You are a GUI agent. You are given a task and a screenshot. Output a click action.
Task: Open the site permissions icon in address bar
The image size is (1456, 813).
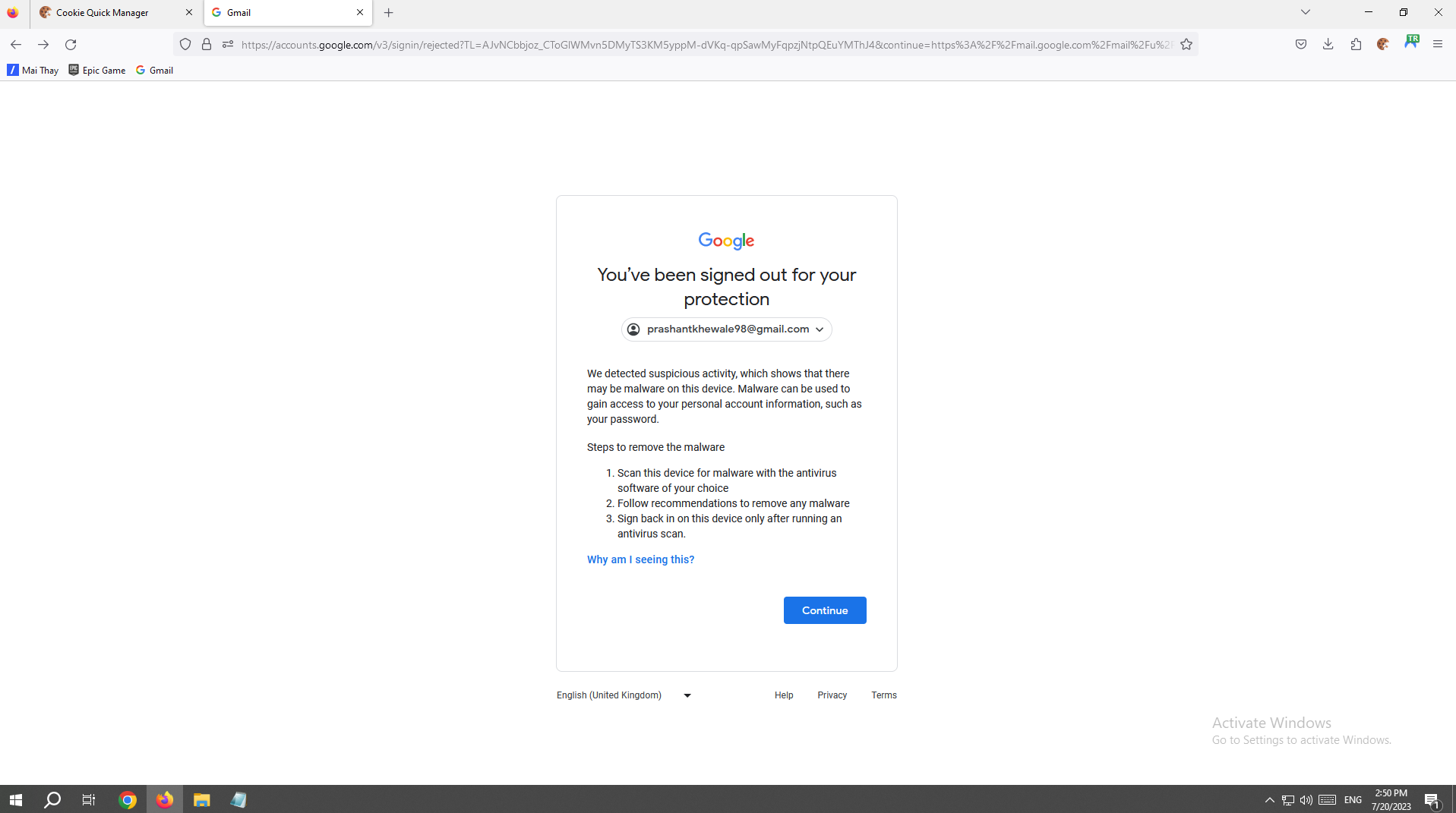tap(228, 45)
